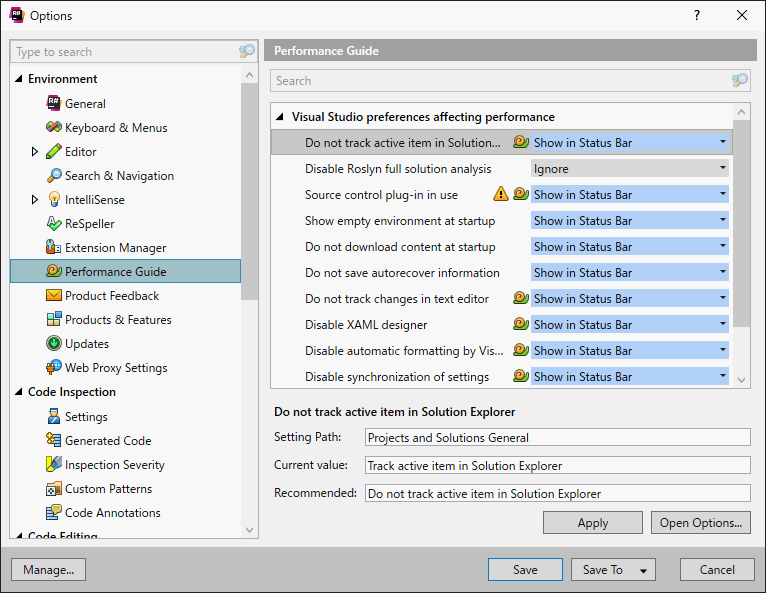Select Product Feedback in the options tree
The height and width of the screenshot is (593, 766).
point(112,296)
